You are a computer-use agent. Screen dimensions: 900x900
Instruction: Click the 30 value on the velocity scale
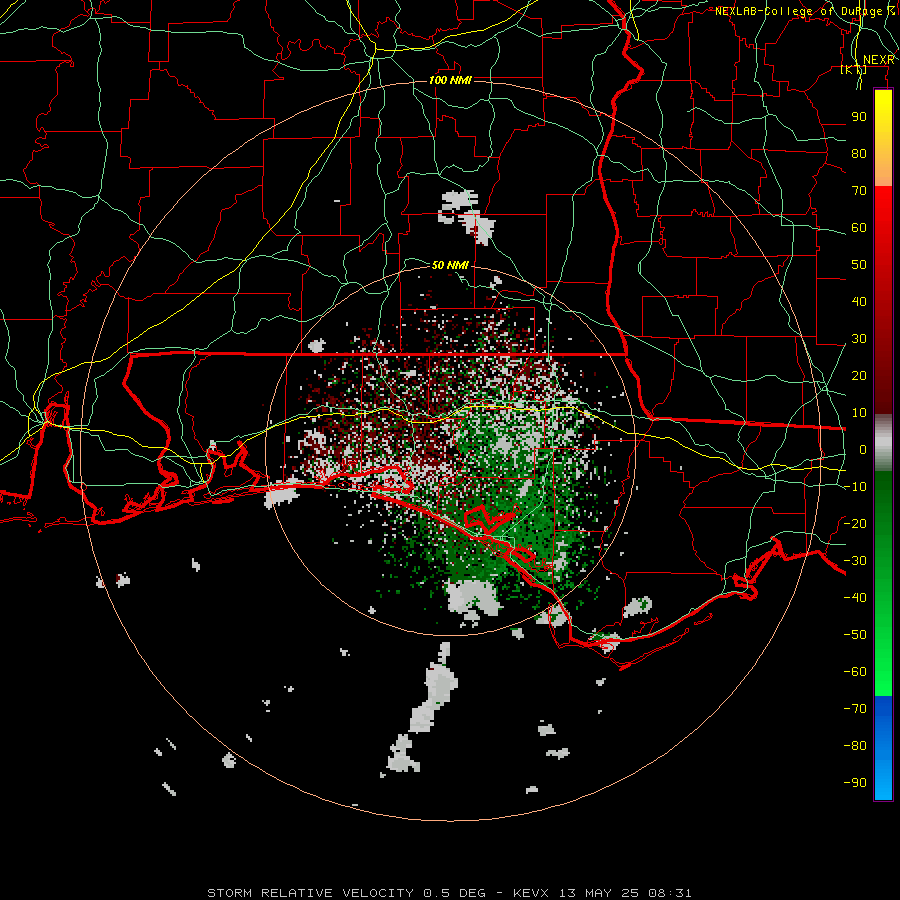click(859, 339)
